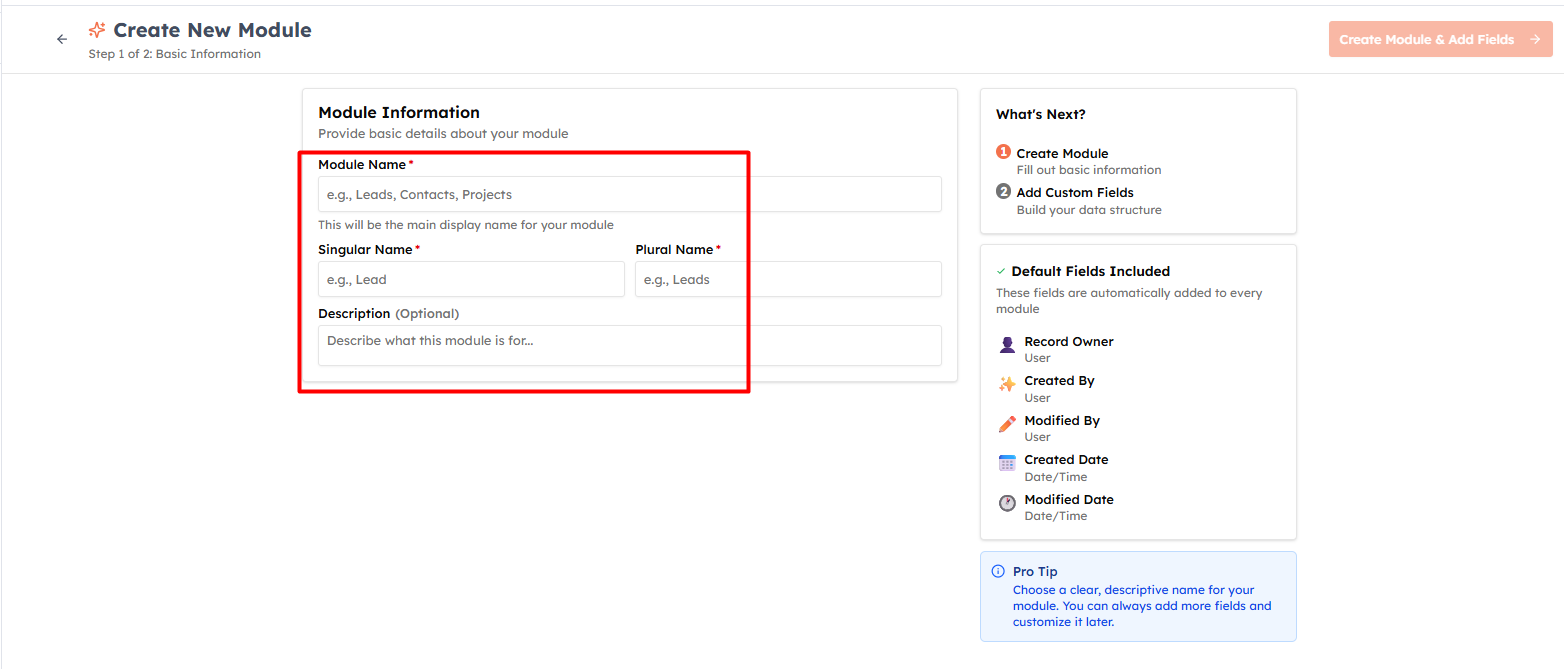
Task: Go back using the left arrow icon
Action: click(62, 39)
